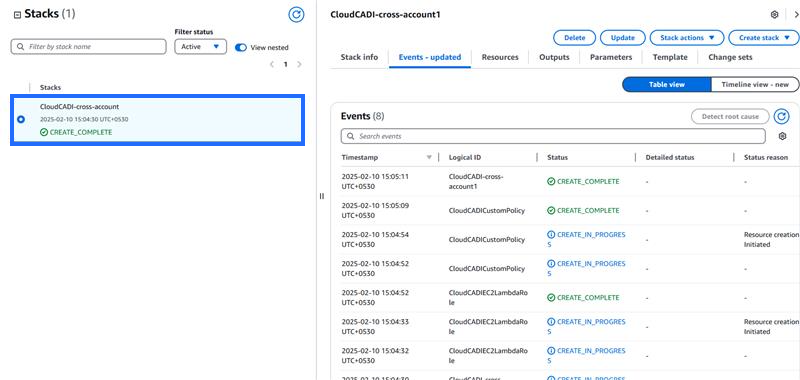The height and width of the screenshot is (380, 800).
Task: Click CREATE_IN_PROGRESS status at 15:04:33
Action: tap(586, 326)
